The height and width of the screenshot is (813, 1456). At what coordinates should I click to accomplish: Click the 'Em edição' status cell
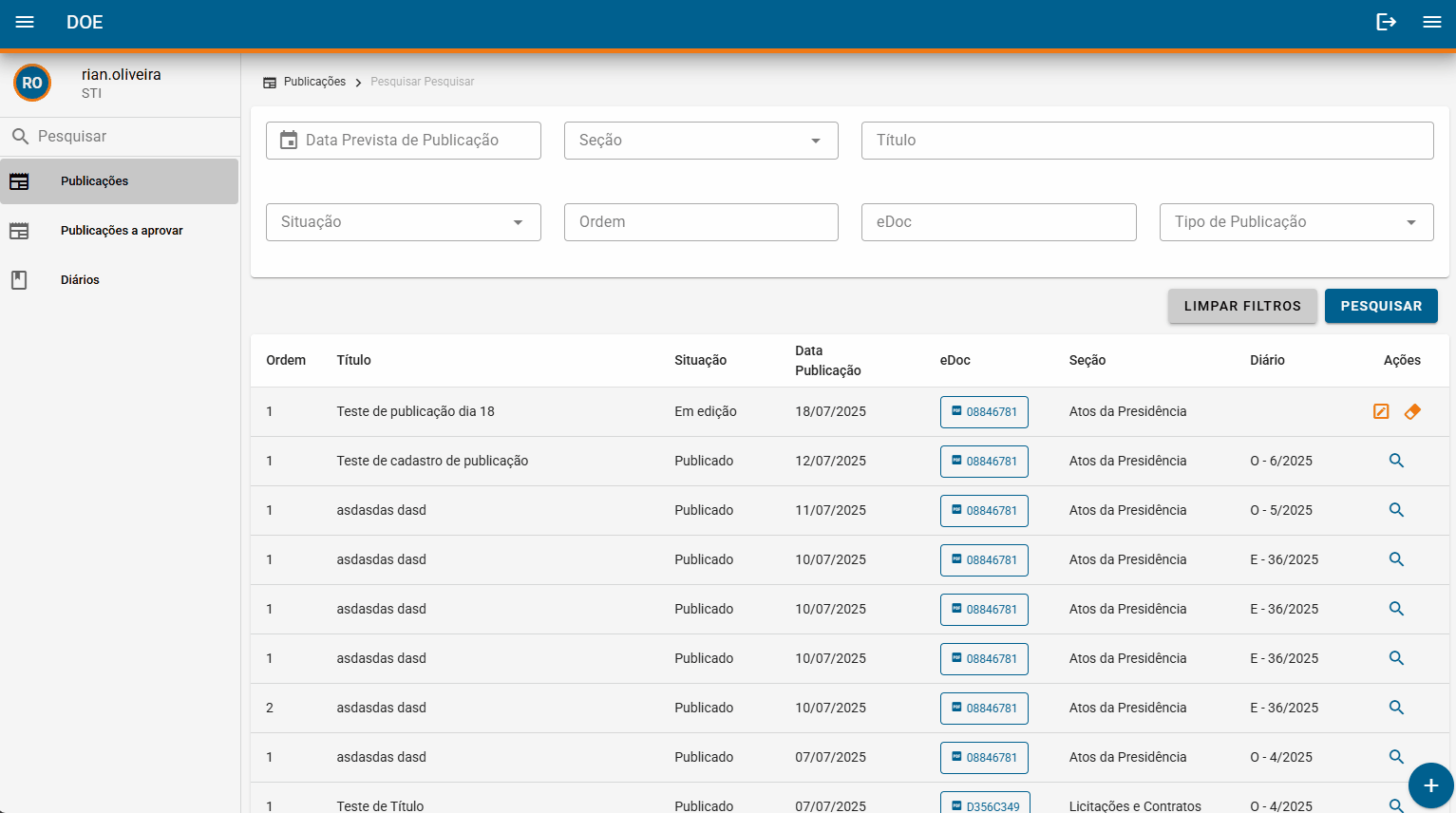pos(706,411)
